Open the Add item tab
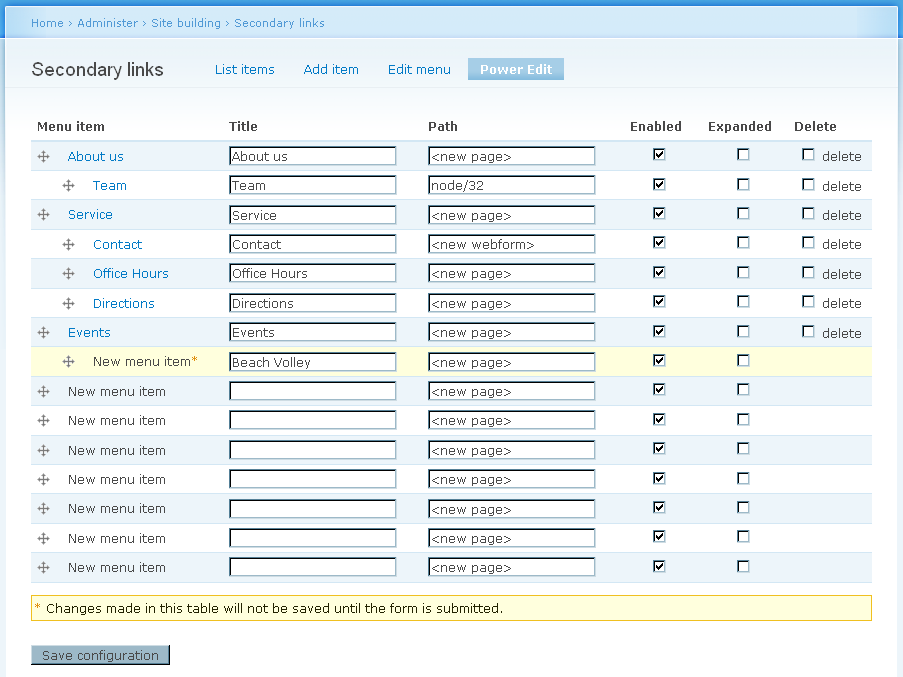 (331, 69)
